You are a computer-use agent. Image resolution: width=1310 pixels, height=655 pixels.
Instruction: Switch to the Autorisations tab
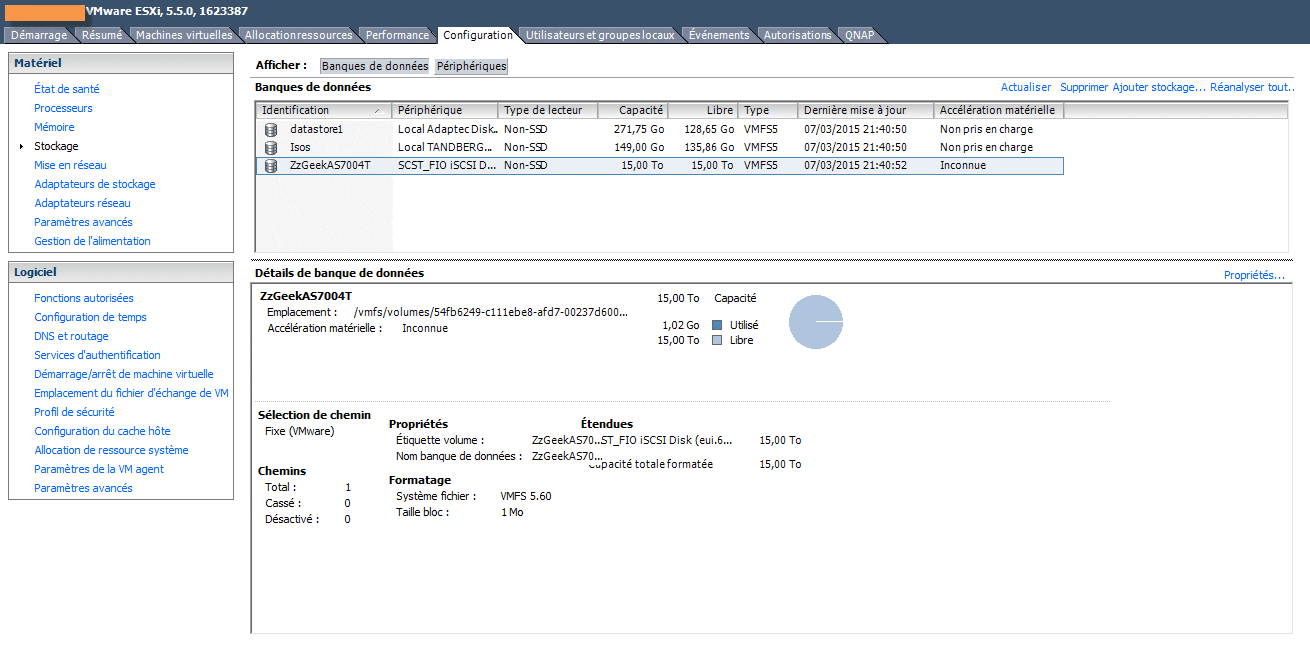(797, 35)
